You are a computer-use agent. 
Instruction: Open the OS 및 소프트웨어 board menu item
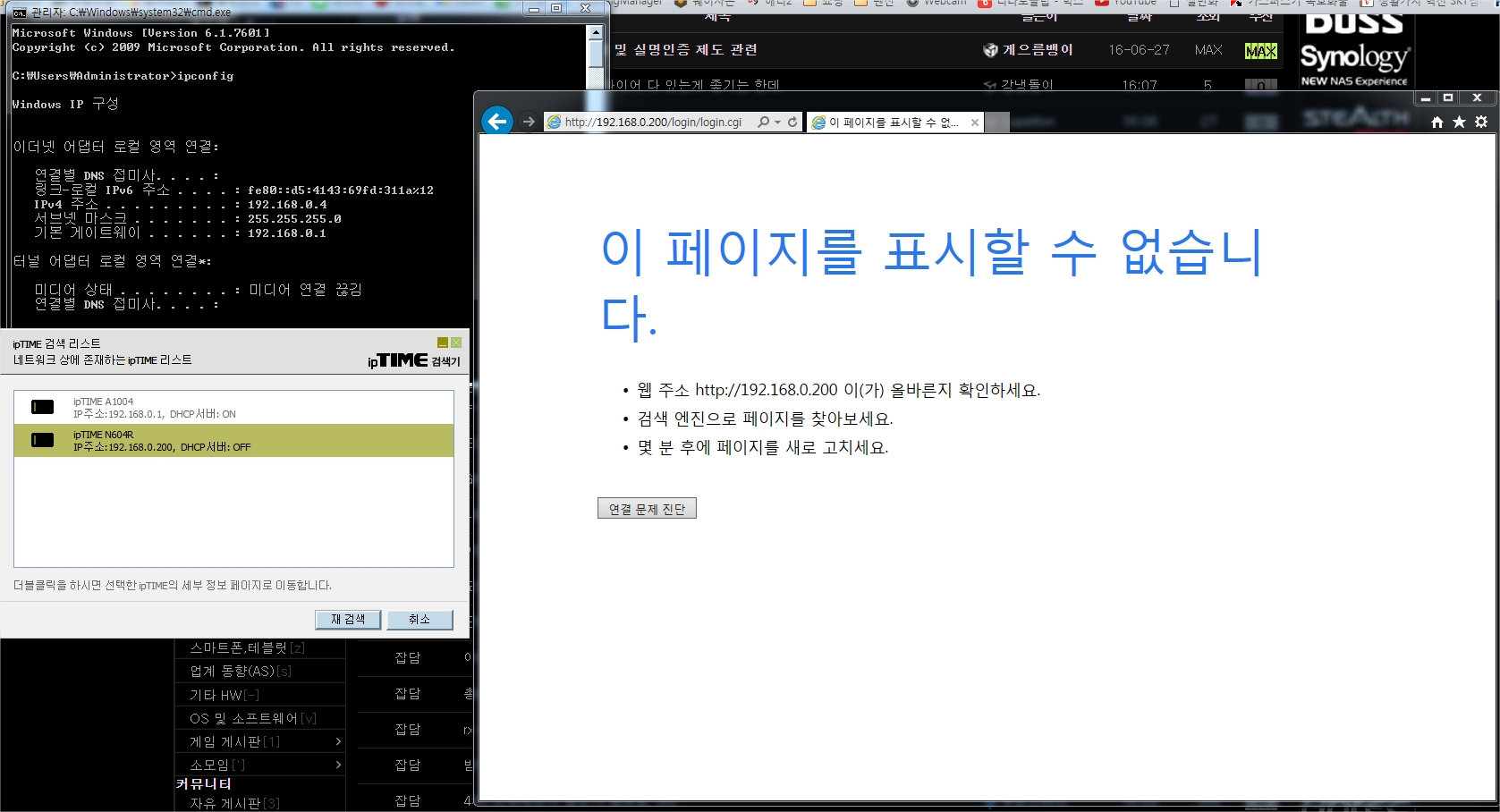pyautogui.click(x=253, y=718)
